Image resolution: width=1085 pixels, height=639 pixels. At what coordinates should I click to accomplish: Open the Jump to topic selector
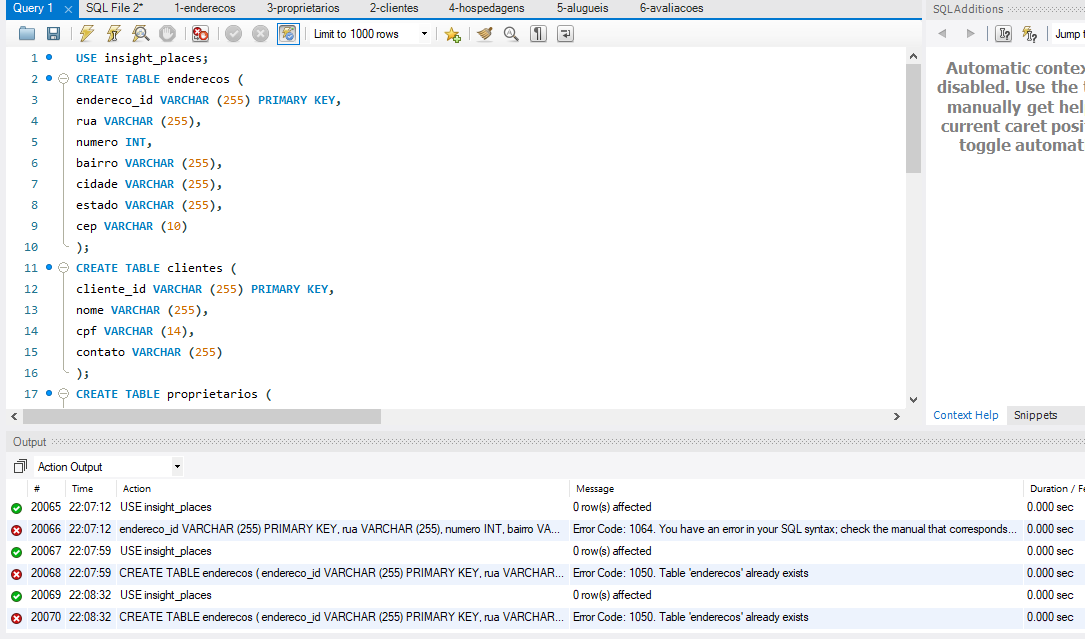pos(1069,34)
